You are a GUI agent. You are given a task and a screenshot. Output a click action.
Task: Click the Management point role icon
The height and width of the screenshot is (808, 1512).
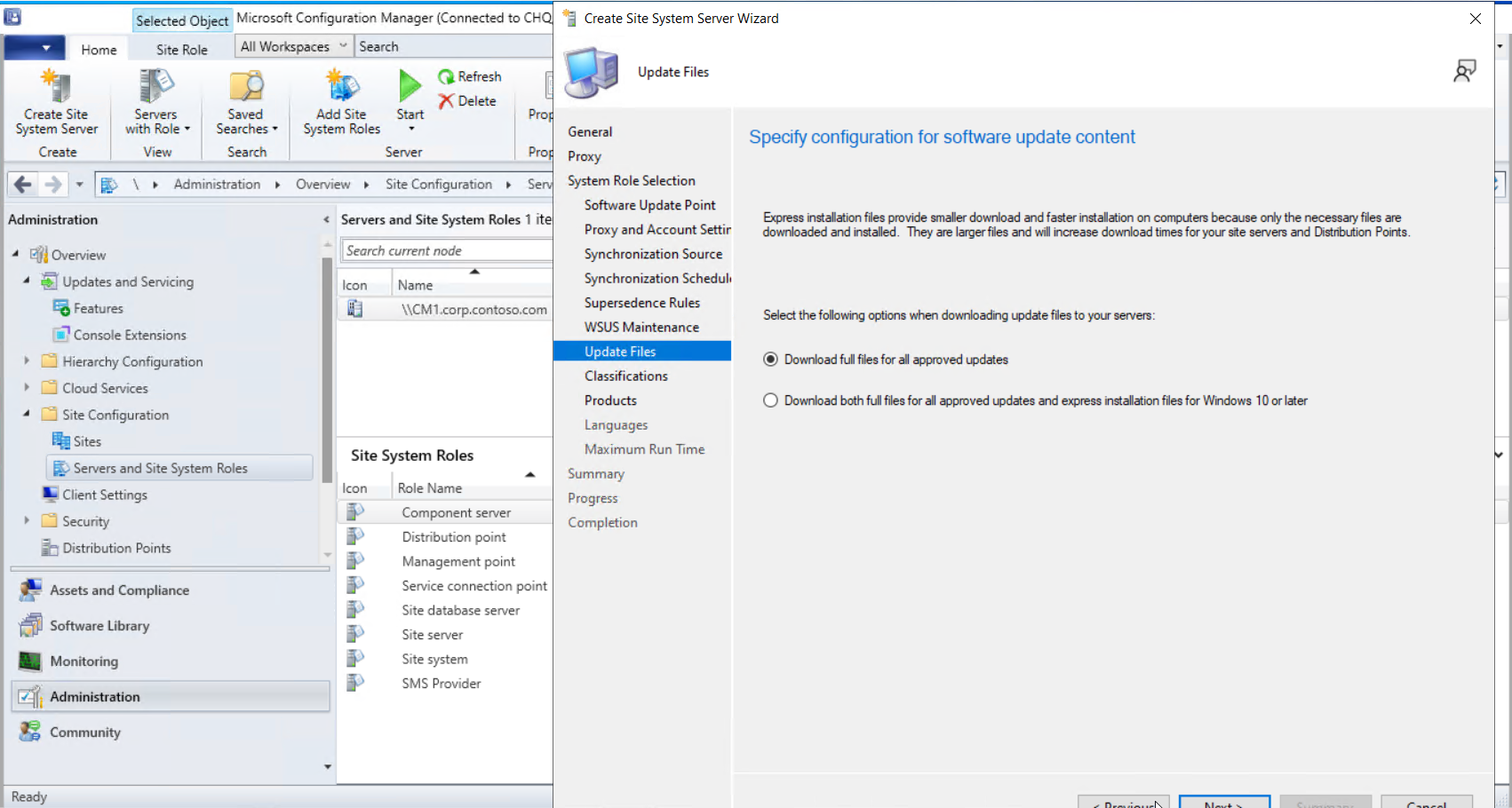[x=355, y=561]
